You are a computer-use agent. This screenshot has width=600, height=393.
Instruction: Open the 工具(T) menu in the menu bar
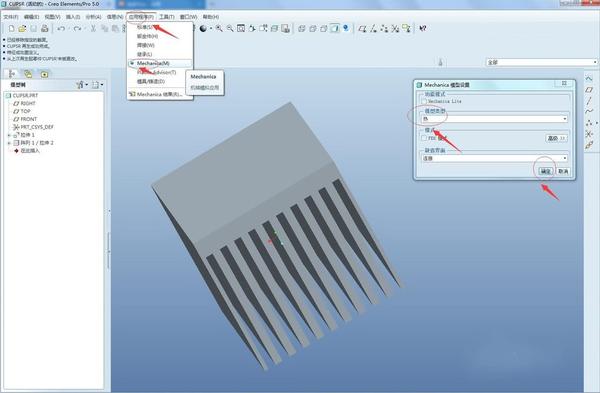(x=166, y=17)
